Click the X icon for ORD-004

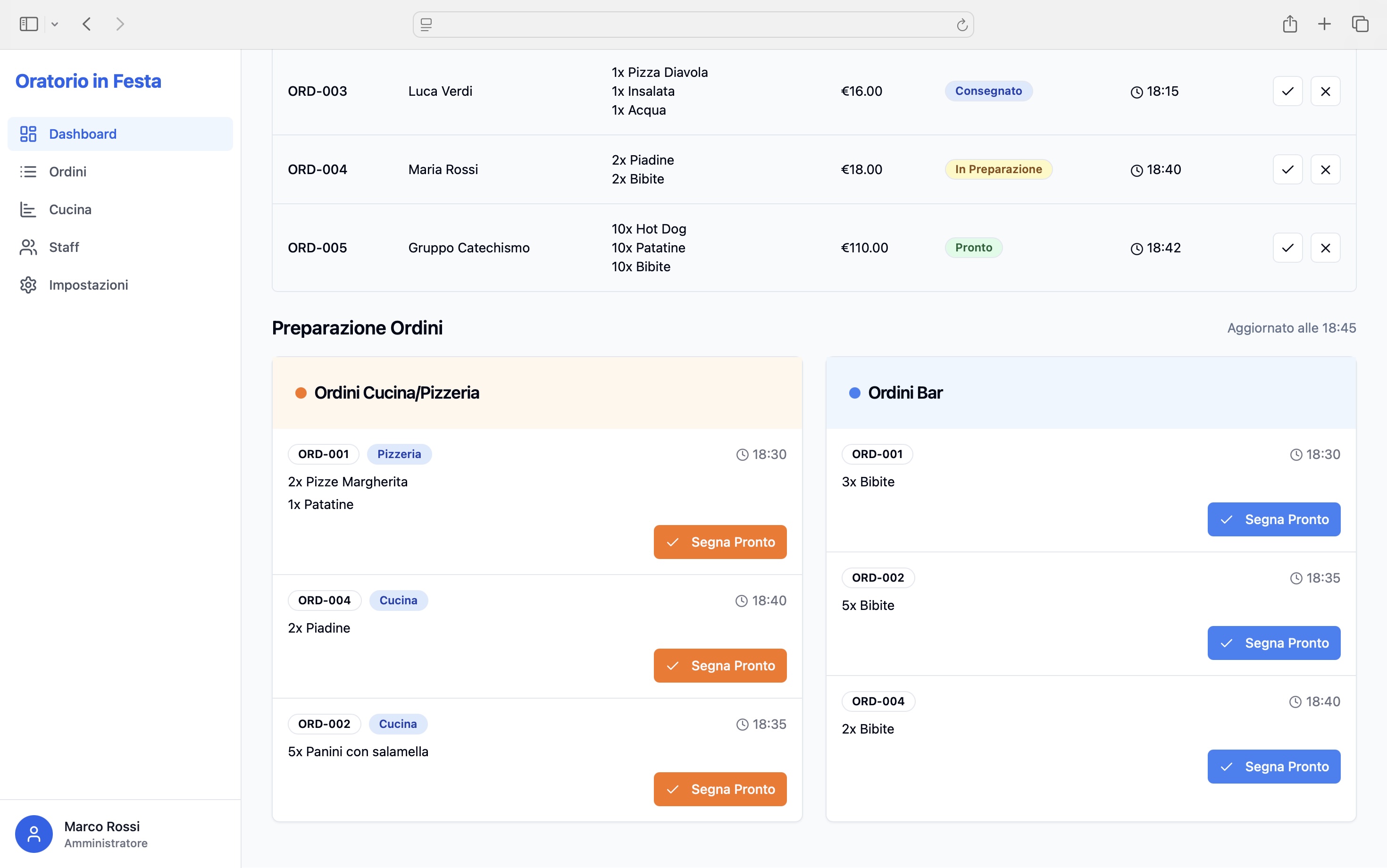pos(1325,169)
